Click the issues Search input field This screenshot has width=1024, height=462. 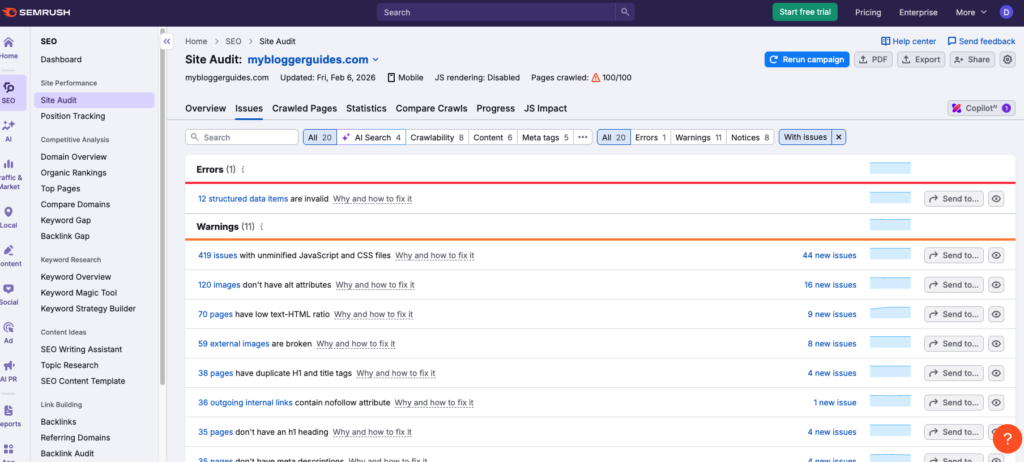point(242,137)
